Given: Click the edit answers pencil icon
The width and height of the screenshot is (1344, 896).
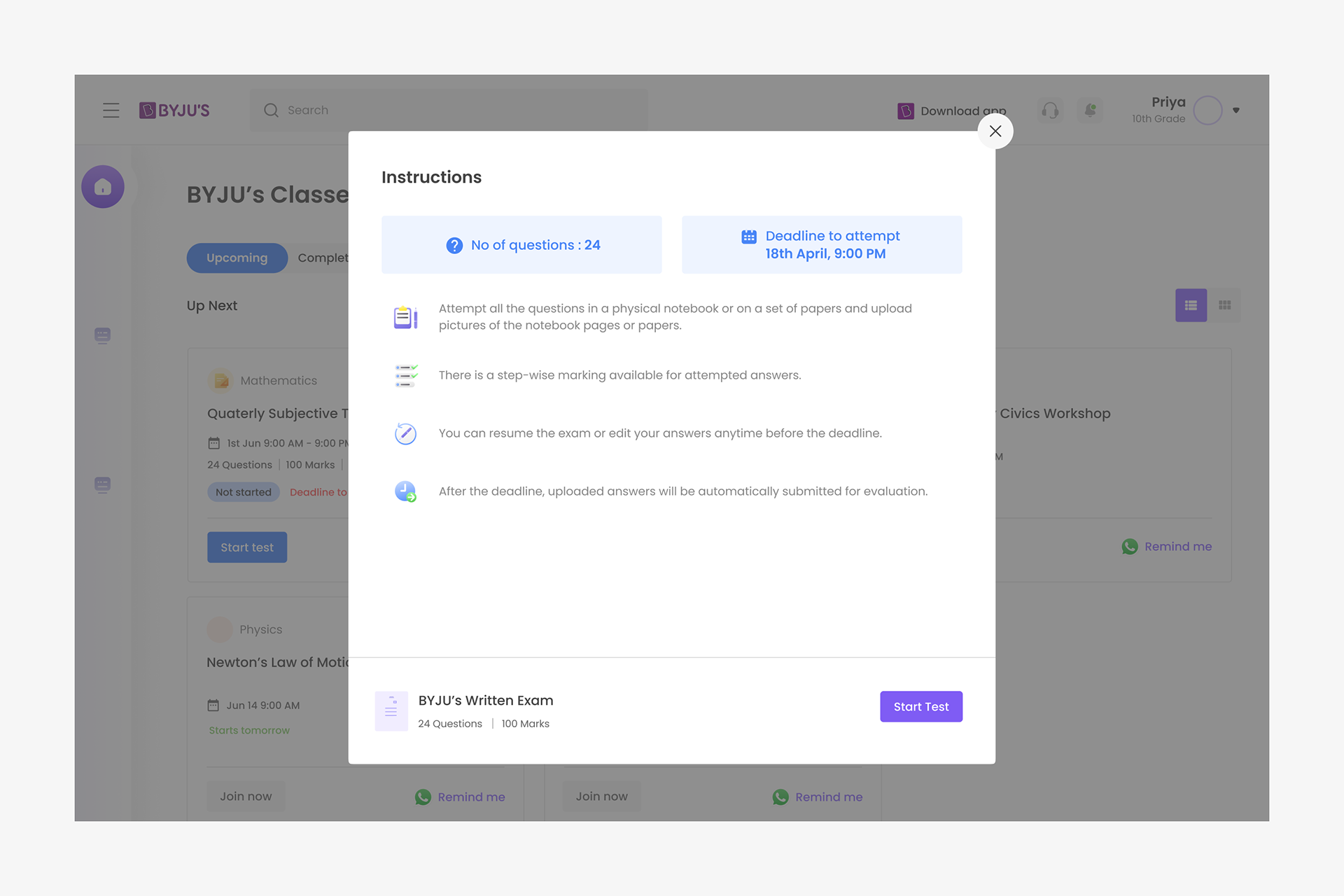Looking at the screenshot, I should click(x=405, y=433).
